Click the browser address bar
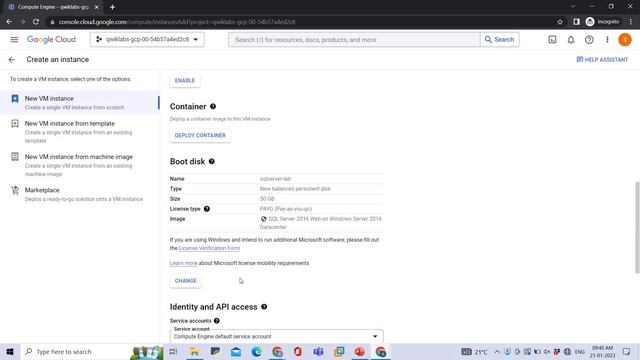 tap(301, 22)
